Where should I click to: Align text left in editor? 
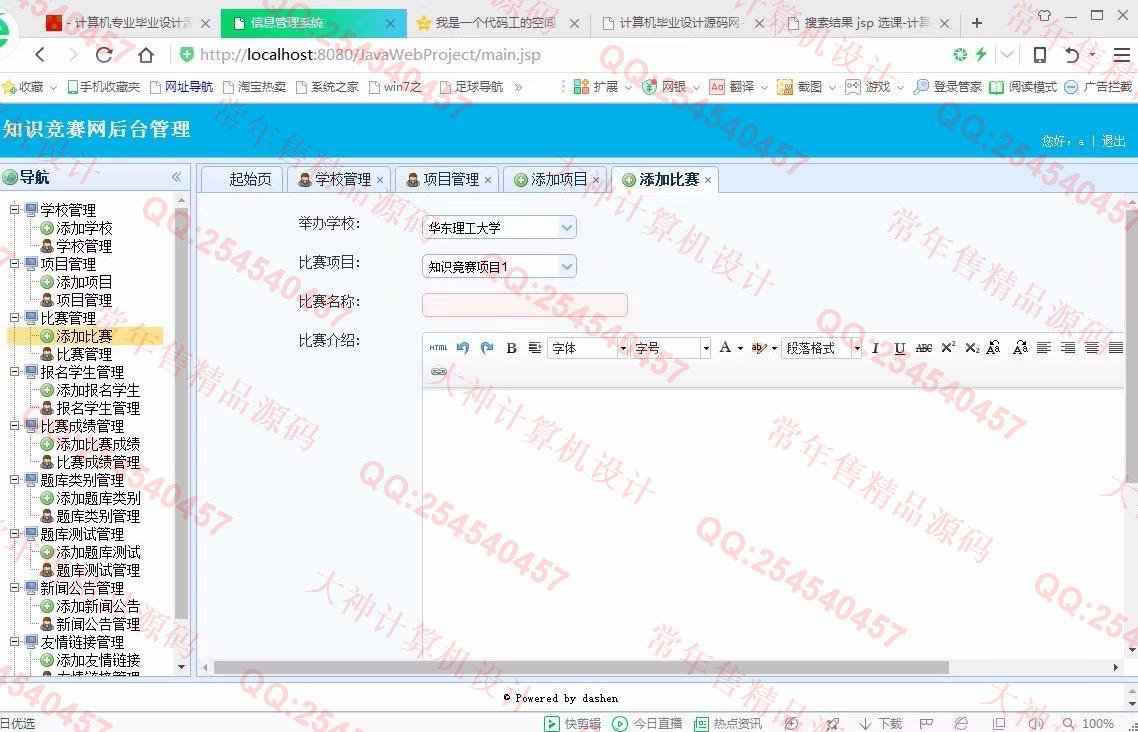(x=1044, y=348)
